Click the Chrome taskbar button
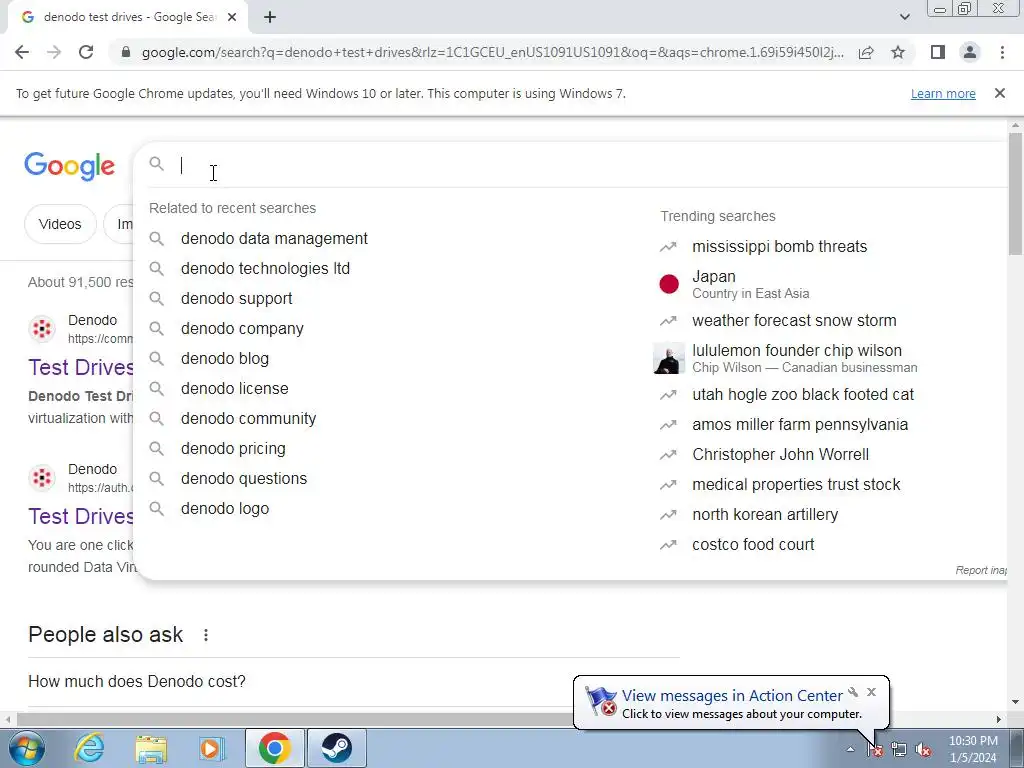Image resolution: width=1024 pixels, height=768 pixels. coord(274,748)
